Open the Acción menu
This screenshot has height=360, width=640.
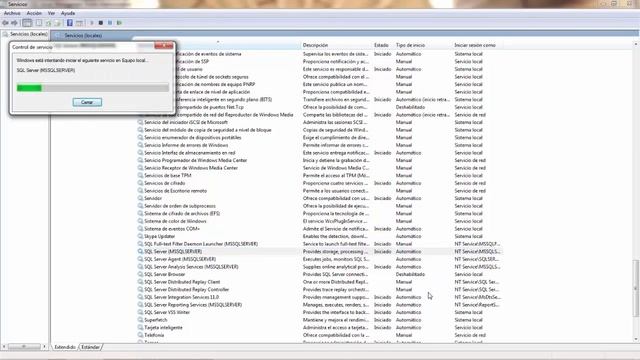point(34,13)
